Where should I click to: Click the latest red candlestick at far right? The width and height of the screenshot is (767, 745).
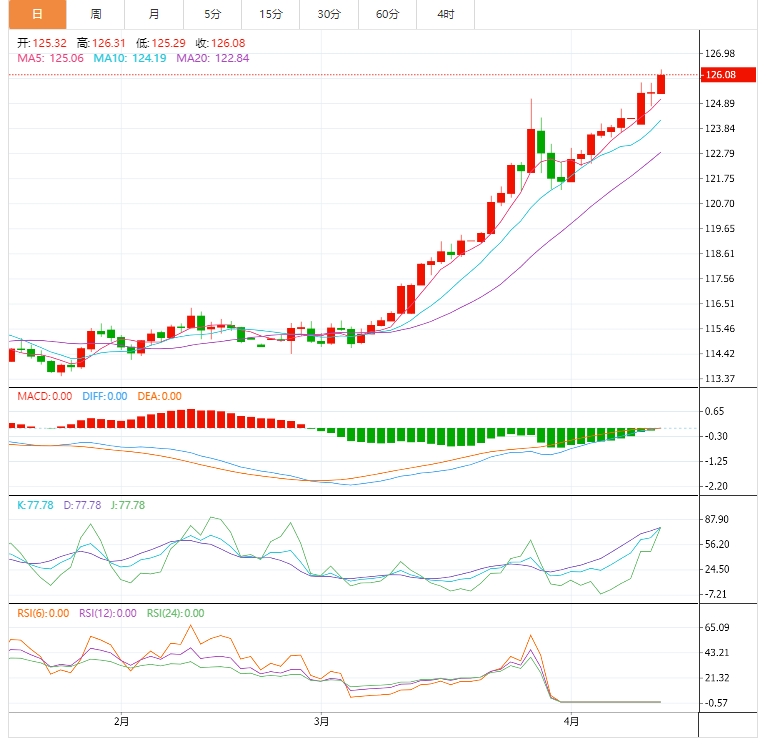(x=661, y=84)
